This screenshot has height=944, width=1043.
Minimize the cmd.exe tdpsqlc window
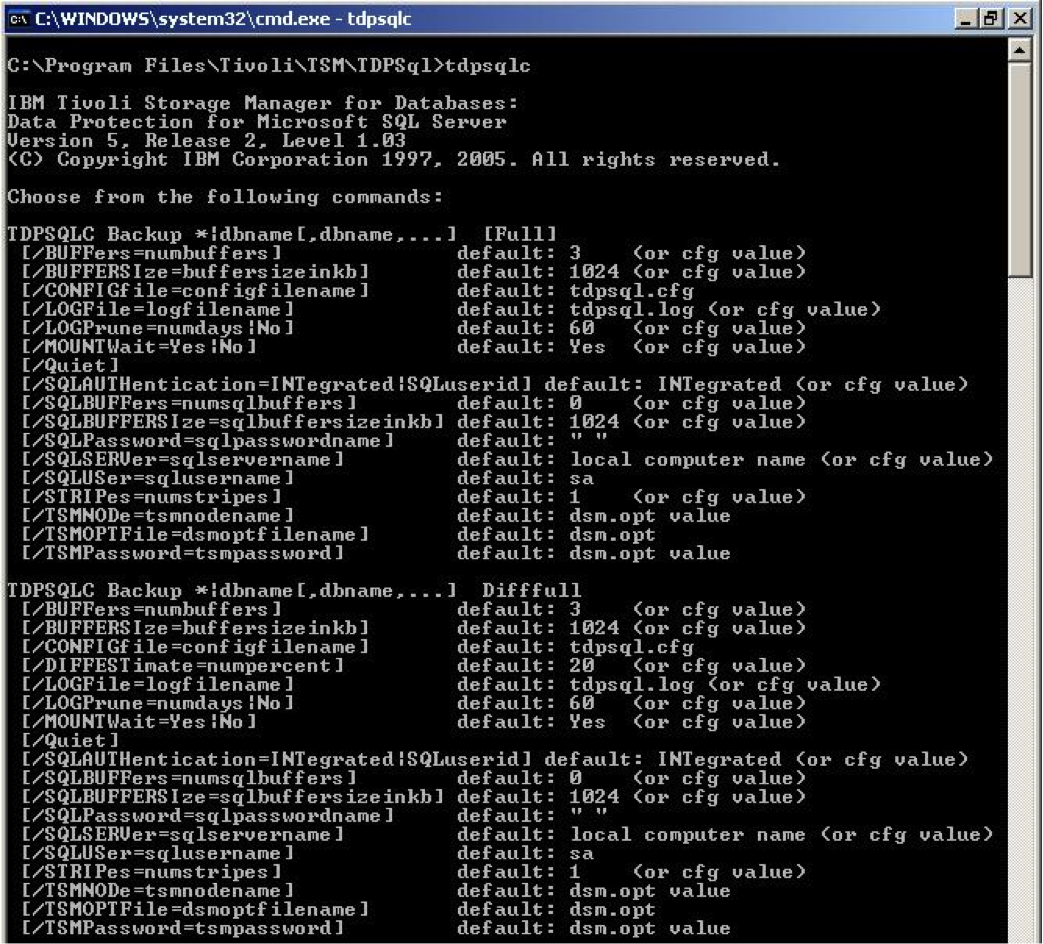point(965,19)
